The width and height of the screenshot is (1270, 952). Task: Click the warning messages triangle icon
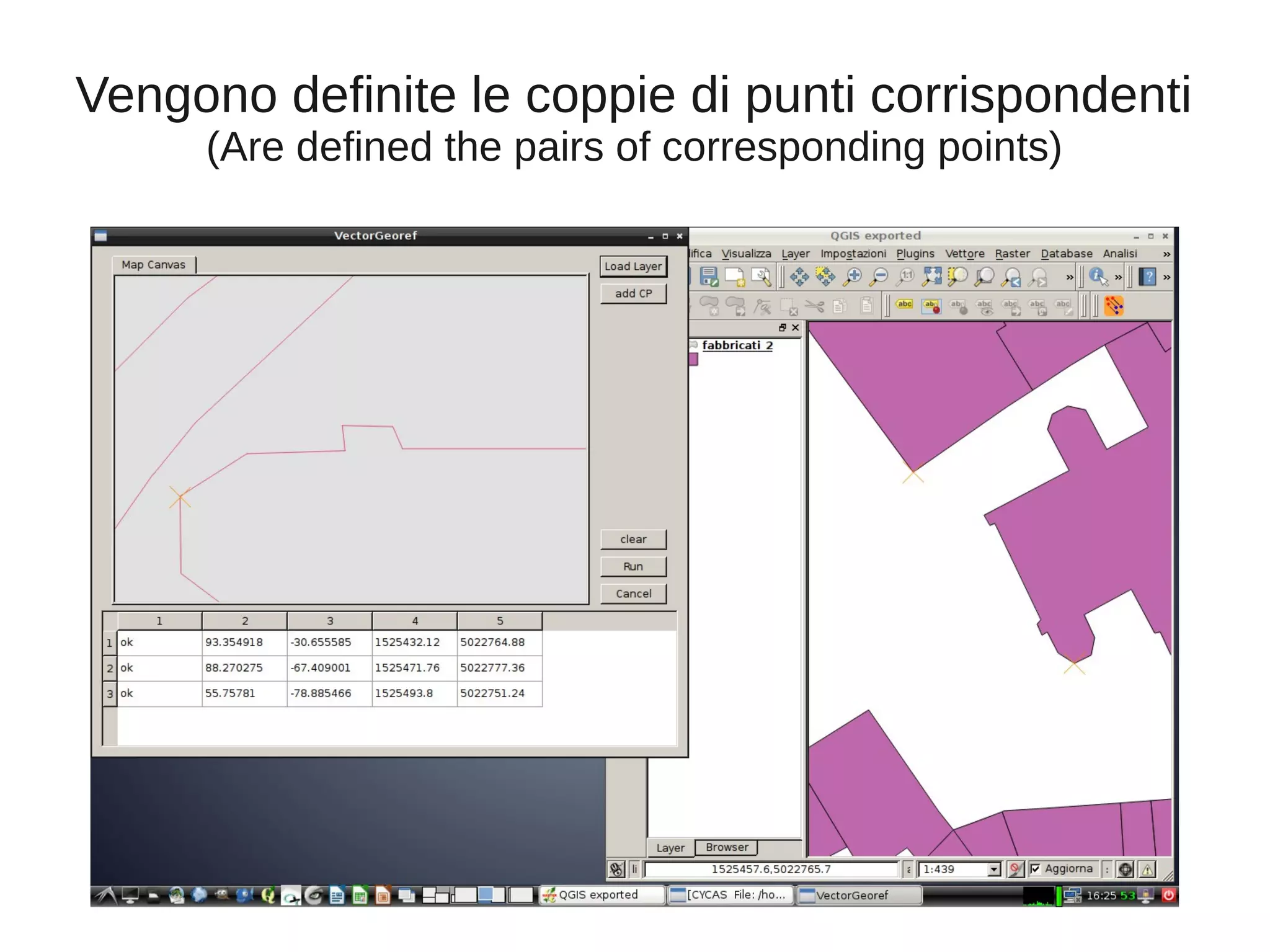tap(1148, 870)
